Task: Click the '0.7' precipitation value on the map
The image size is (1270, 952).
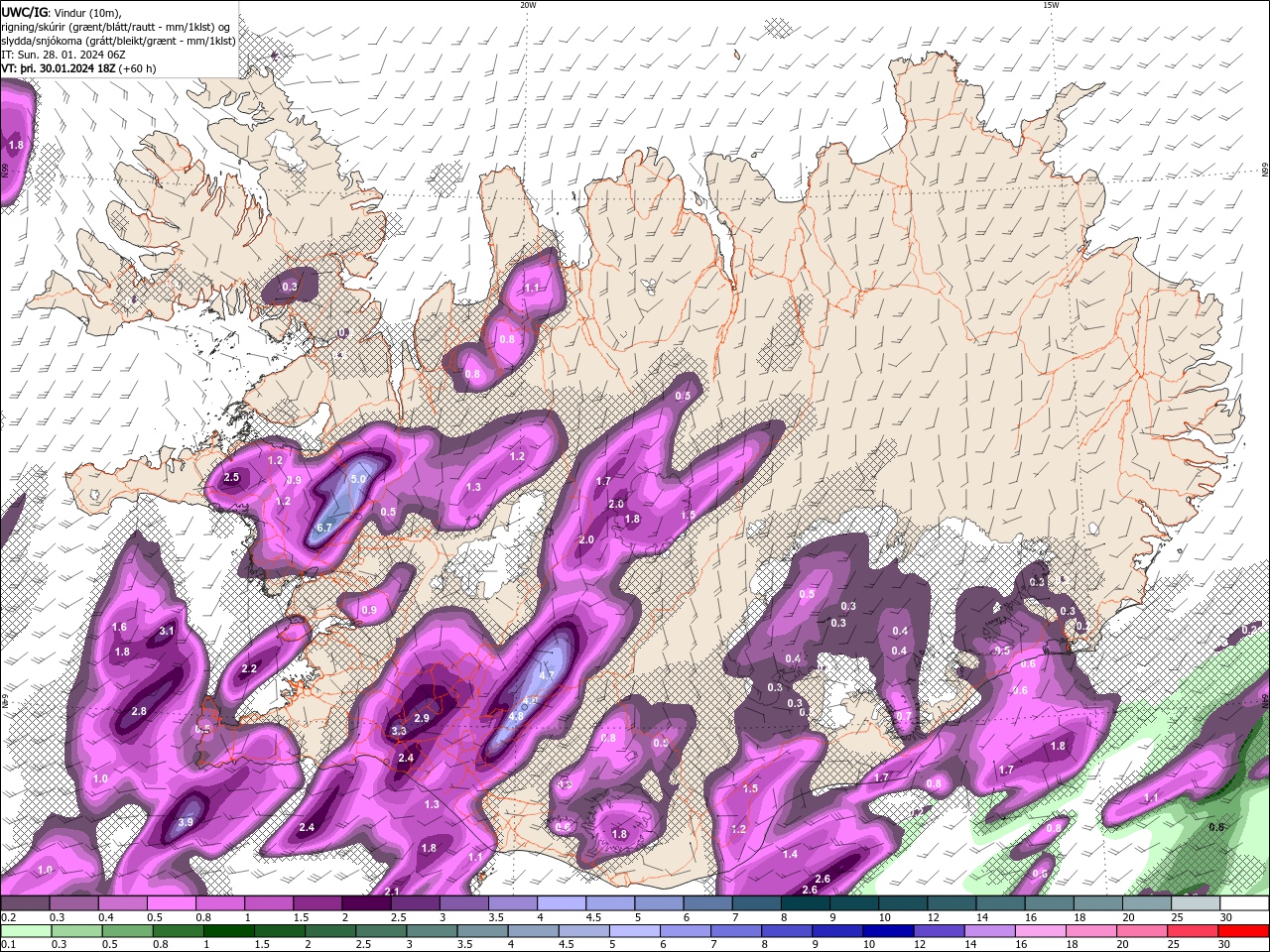Action: (x=903, y=716)
